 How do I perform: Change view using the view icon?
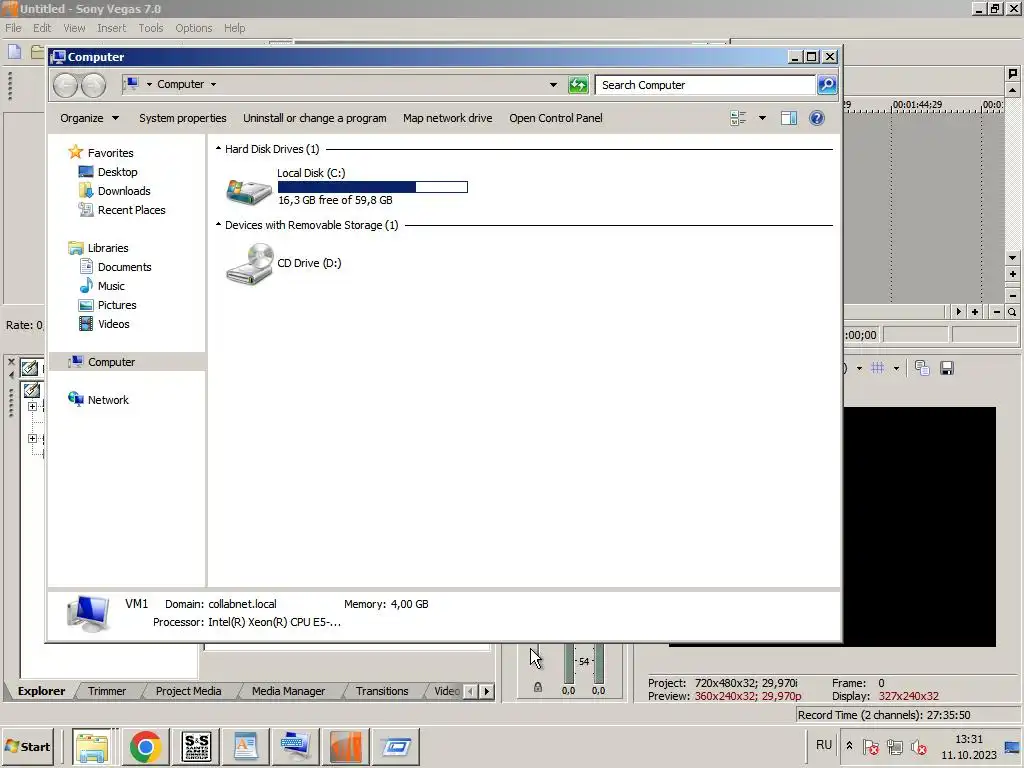738,118
